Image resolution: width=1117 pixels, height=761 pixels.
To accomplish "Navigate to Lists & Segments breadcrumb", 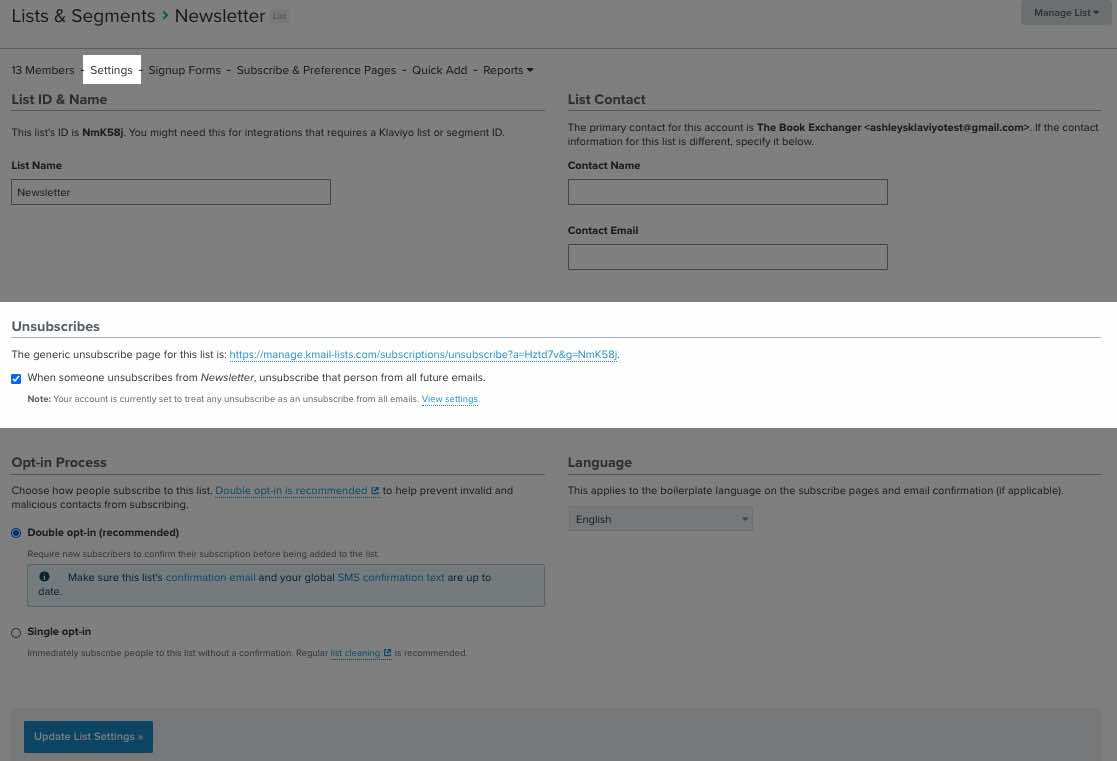I will (x=83, y=16).
